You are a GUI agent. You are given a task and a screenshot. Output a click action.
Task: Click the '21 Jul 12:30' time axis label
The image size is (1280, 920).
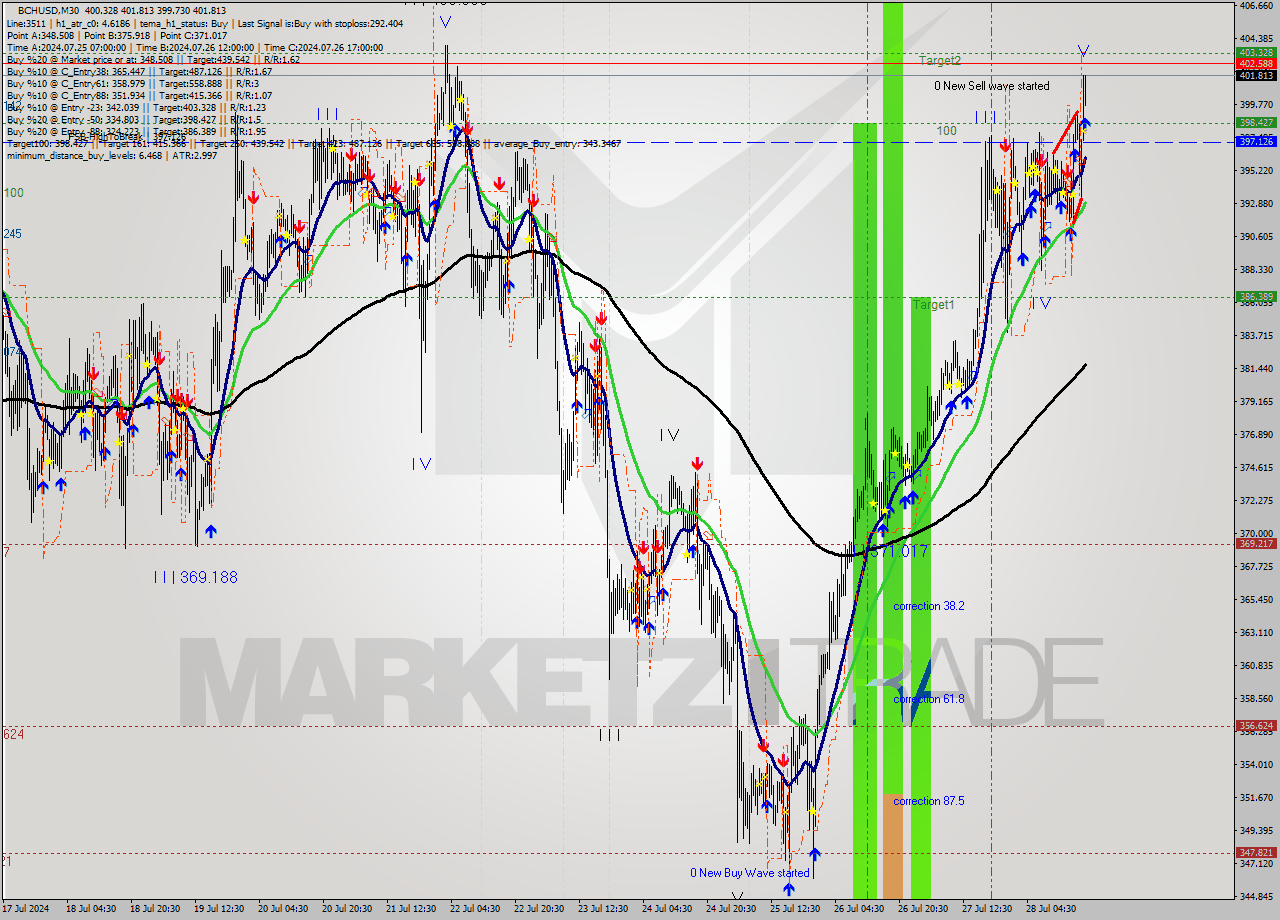coord(410,909)
